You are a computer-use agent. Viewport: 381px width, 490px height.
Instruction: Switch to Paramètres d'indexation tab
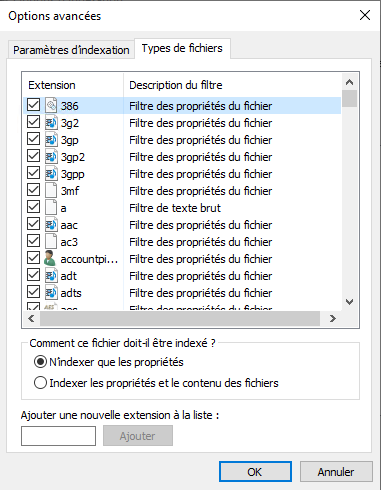click(71, 50)
